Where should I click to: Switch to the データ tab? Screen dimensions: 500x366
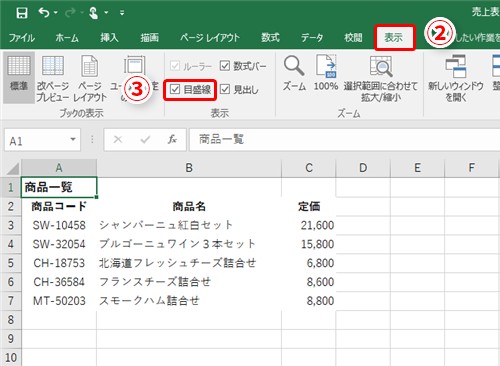(312, 38)
